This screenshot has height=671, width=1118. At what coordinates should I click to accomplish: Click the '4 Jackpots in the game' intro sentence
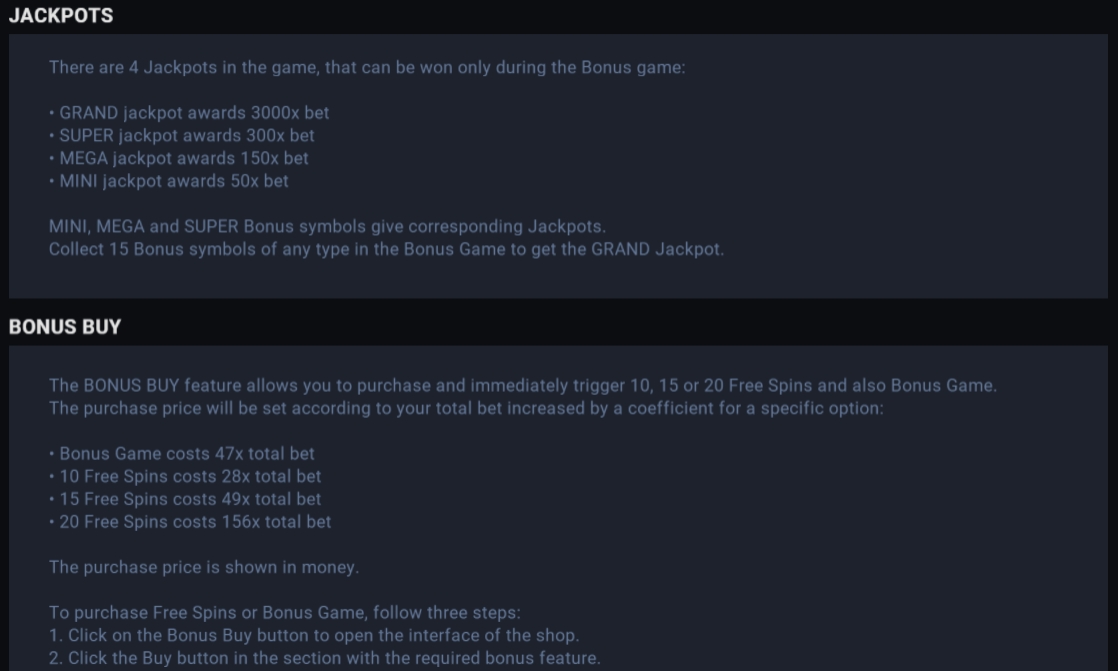(367, 67)
